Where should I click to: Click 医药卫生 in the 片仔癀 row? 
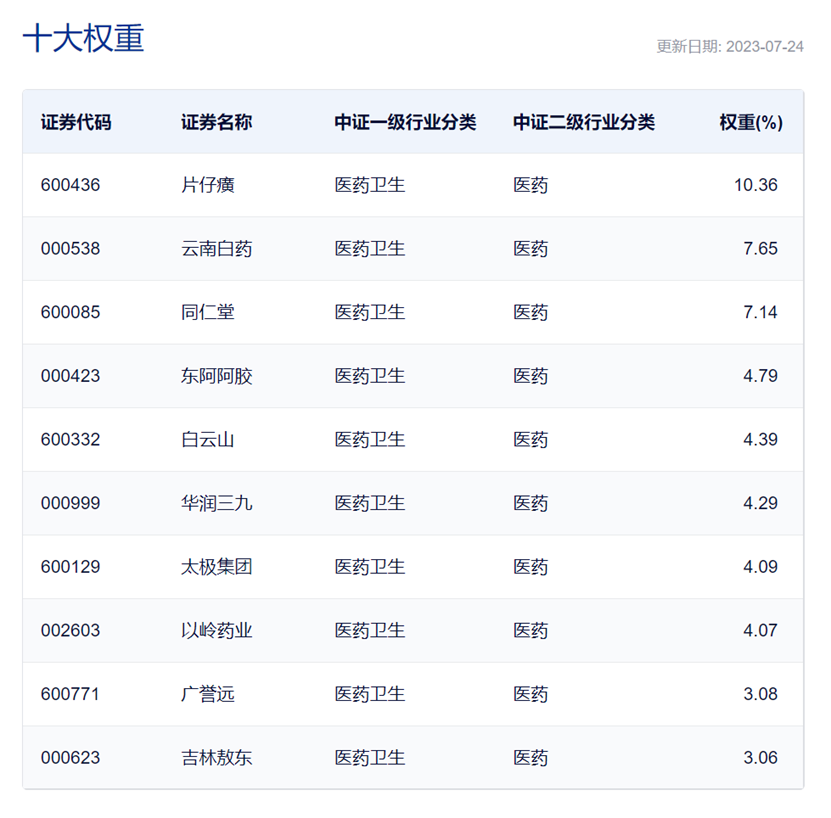tap(370, 185)
